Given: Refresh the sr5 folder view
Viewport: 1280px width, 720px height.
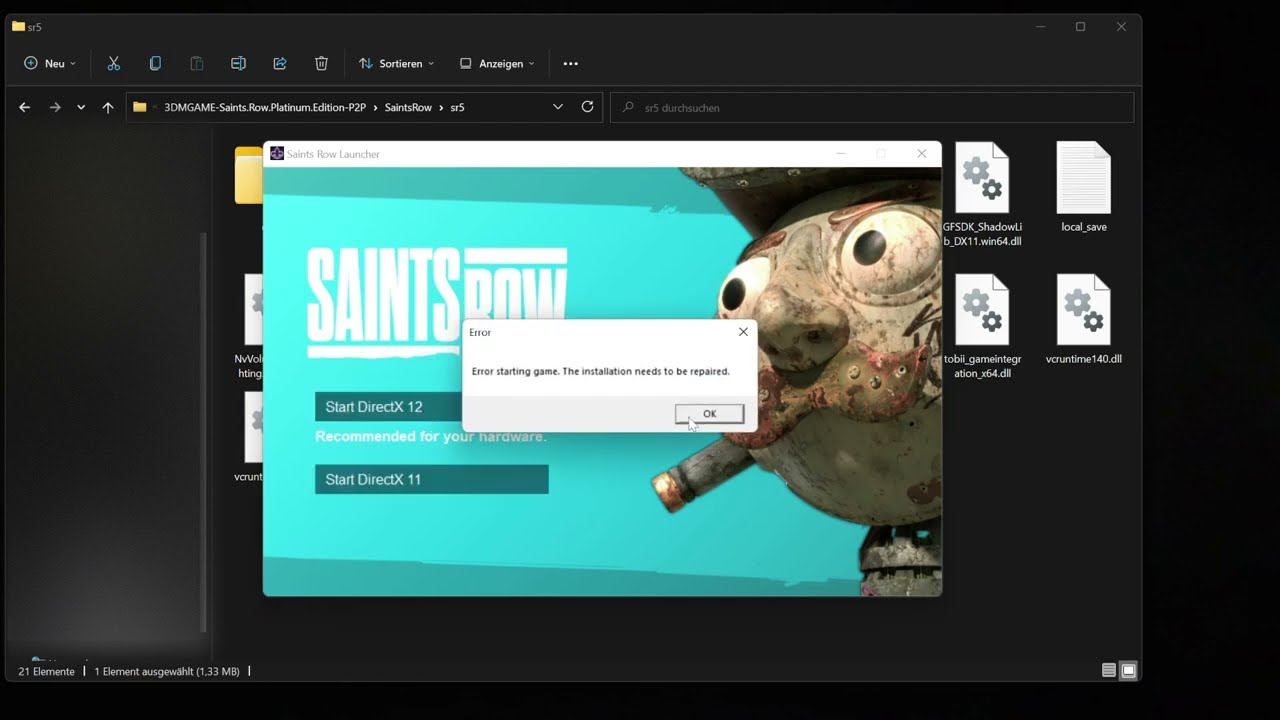Looking at the screenshot, I should click(587, 107).
